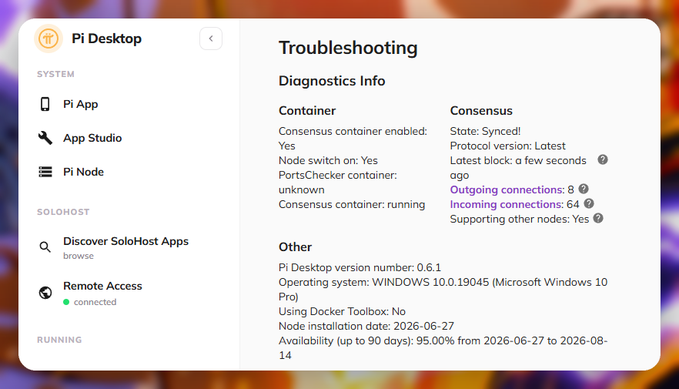679x389 pixels.
Task: Click 'Consensus container: running' text
Action: [x=352, y=204]
